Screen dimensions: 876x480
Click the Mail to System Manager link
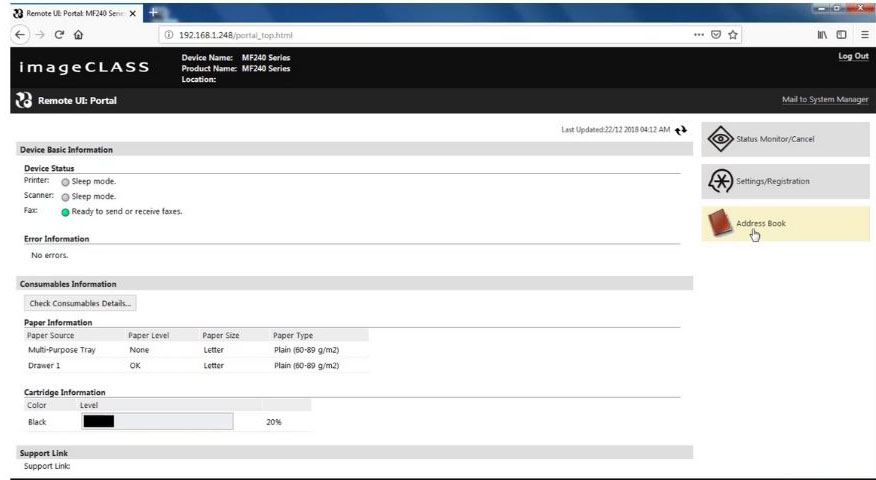click(x=824, y=100)
